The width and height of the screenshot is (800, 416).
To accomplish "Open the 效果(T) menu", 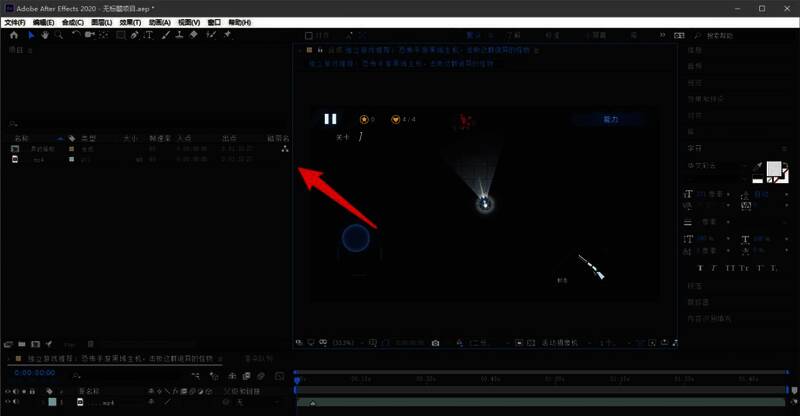I will [x=130, y=21].
